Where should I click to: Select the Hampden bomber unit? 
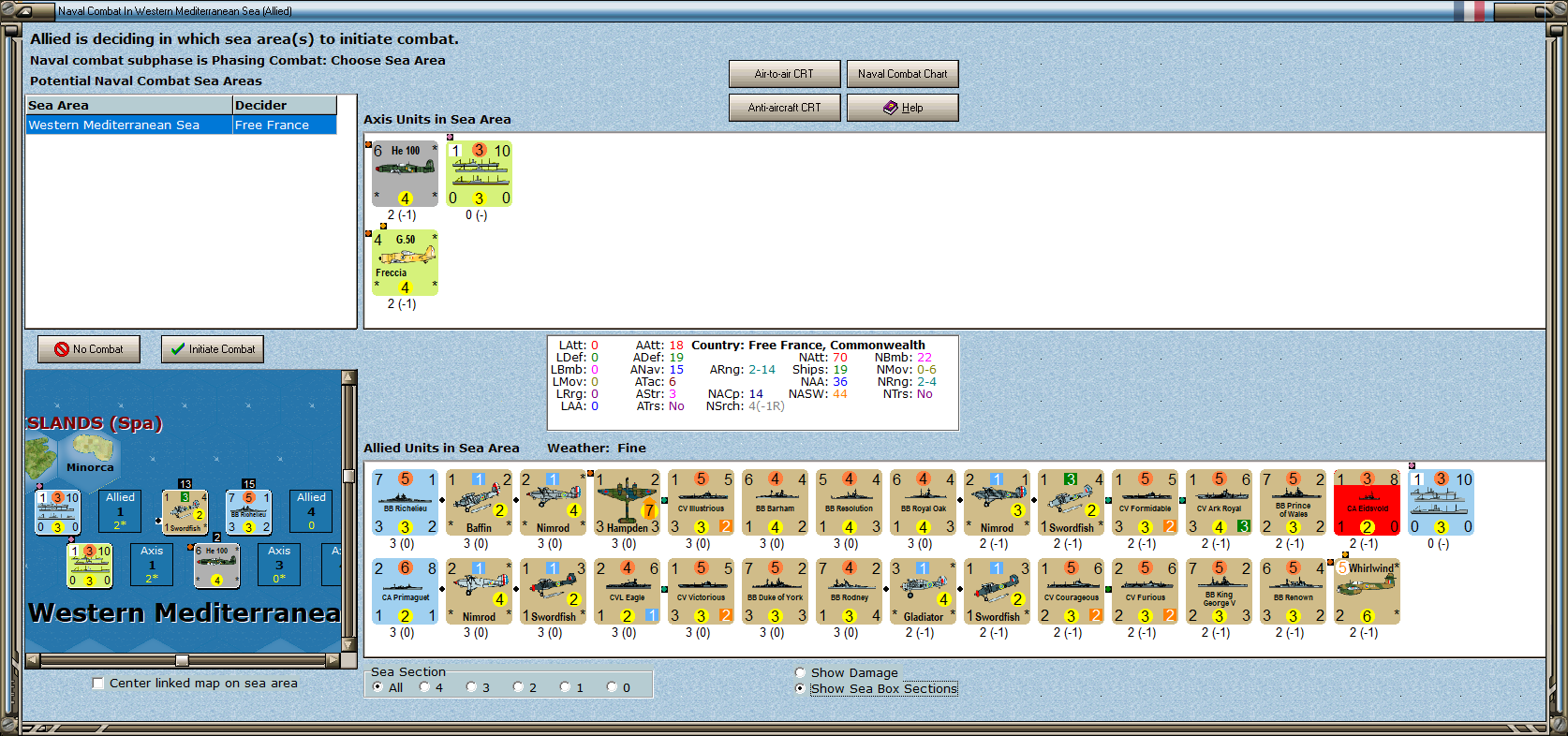click(627, 503)
